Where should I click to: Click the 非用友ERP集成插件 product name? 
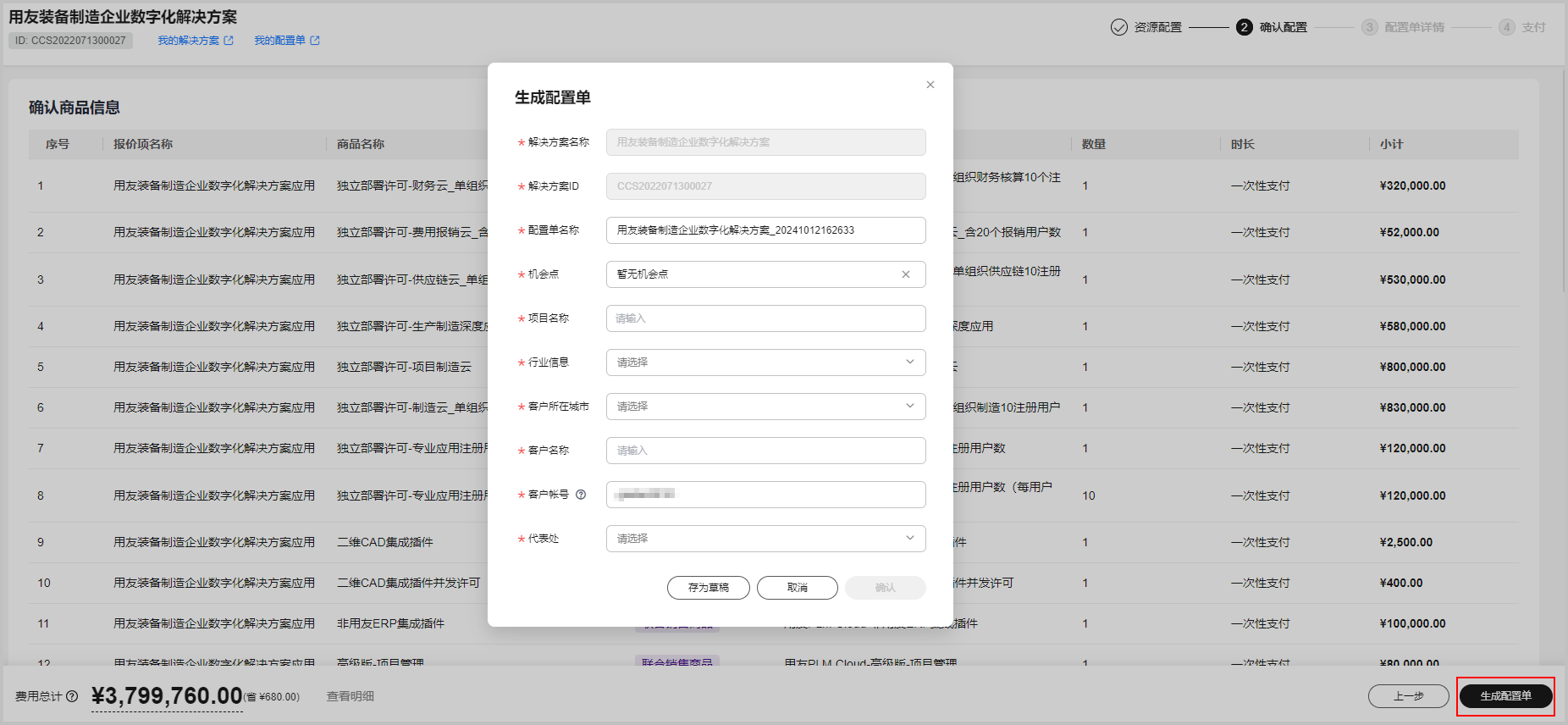tap(390, 623)
